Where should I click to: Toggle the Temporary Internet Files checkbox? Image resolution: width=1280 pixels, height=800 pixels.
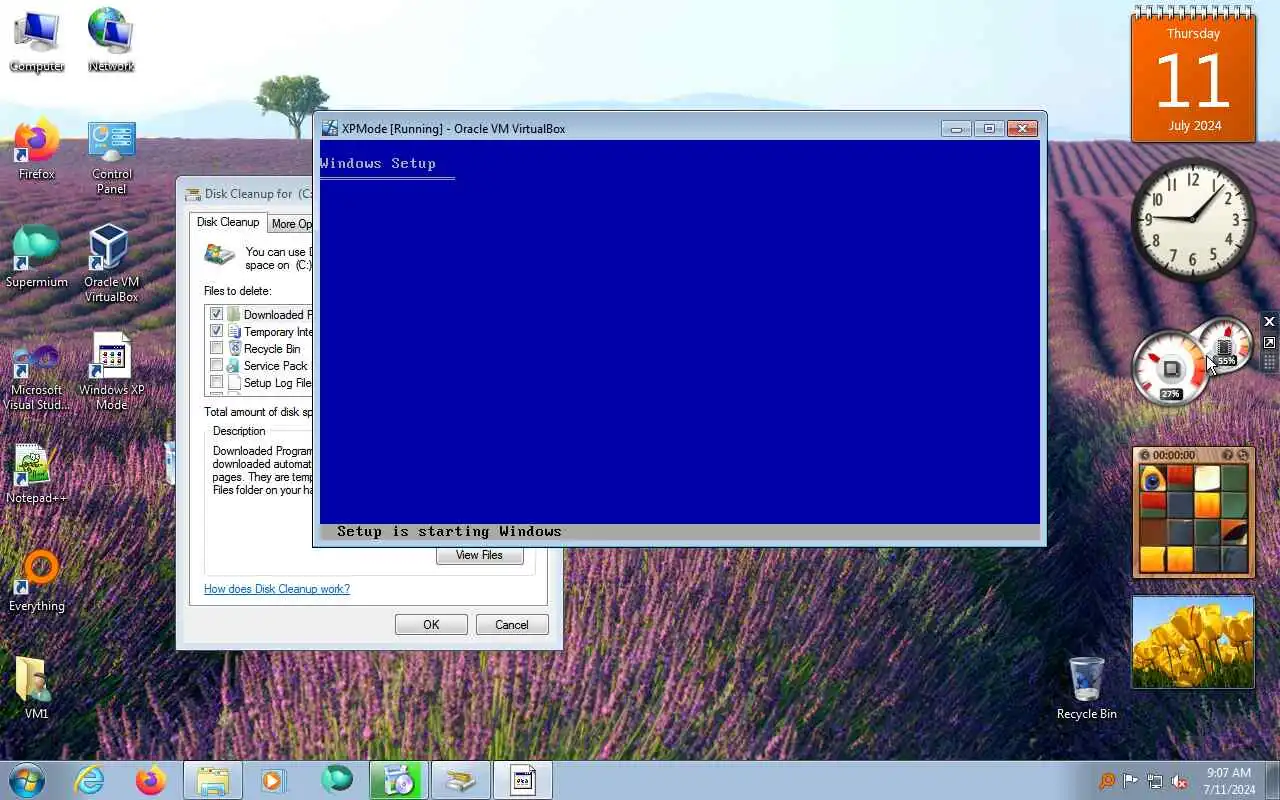(216, 331)
